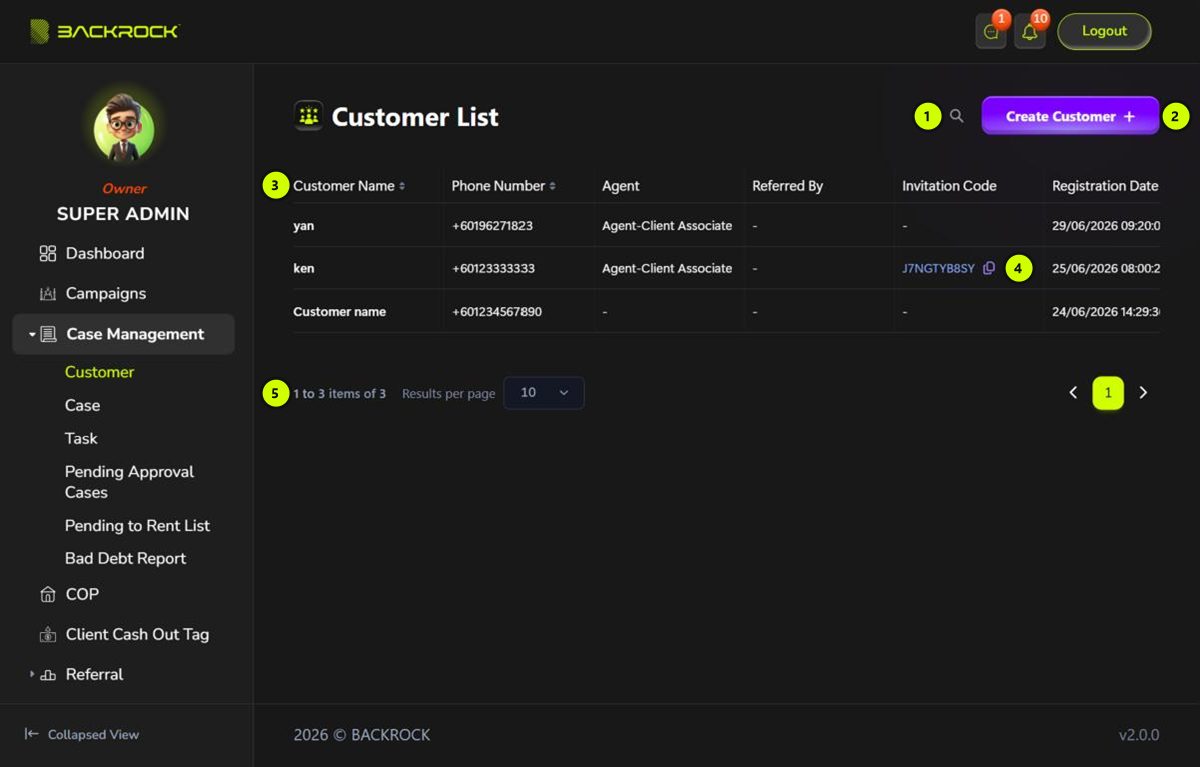The height and width of the screenshot is (767, 1200).
Task: Click phone number +60196271823
Action: click(x=492, y=226)
